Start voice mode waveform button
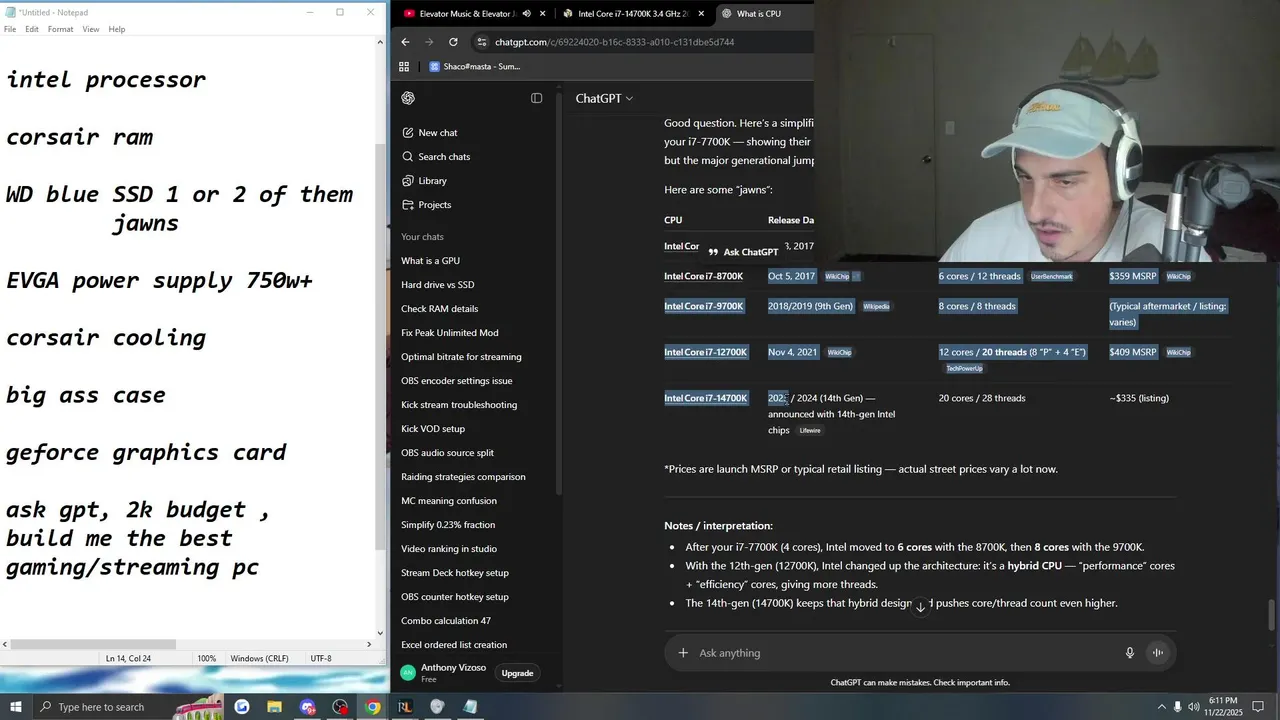Image resolution: width=1280 pixels, height=720 pixels. pos(1157,653)
